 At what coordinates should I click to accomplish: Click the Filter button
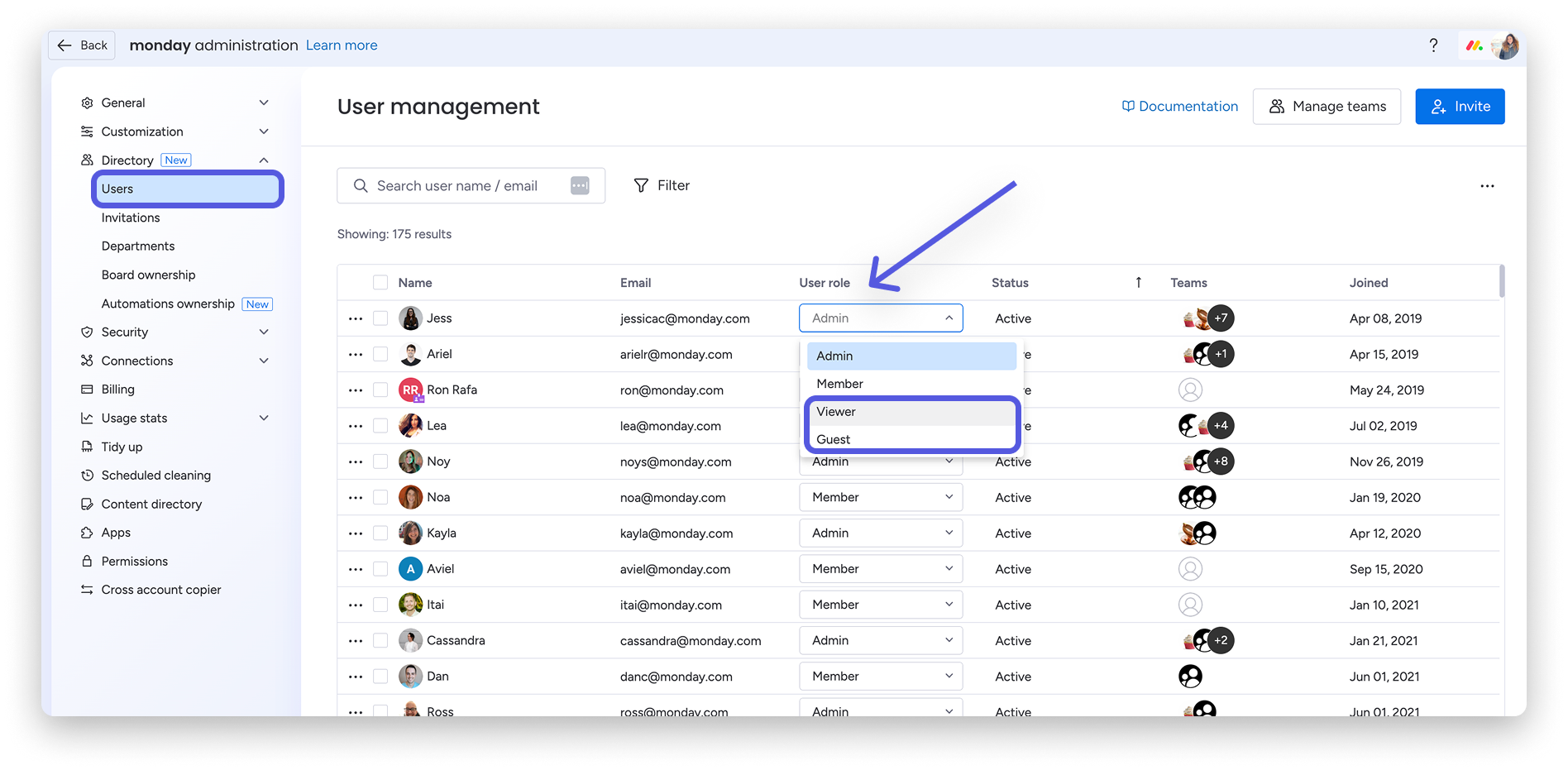(662, 186)
